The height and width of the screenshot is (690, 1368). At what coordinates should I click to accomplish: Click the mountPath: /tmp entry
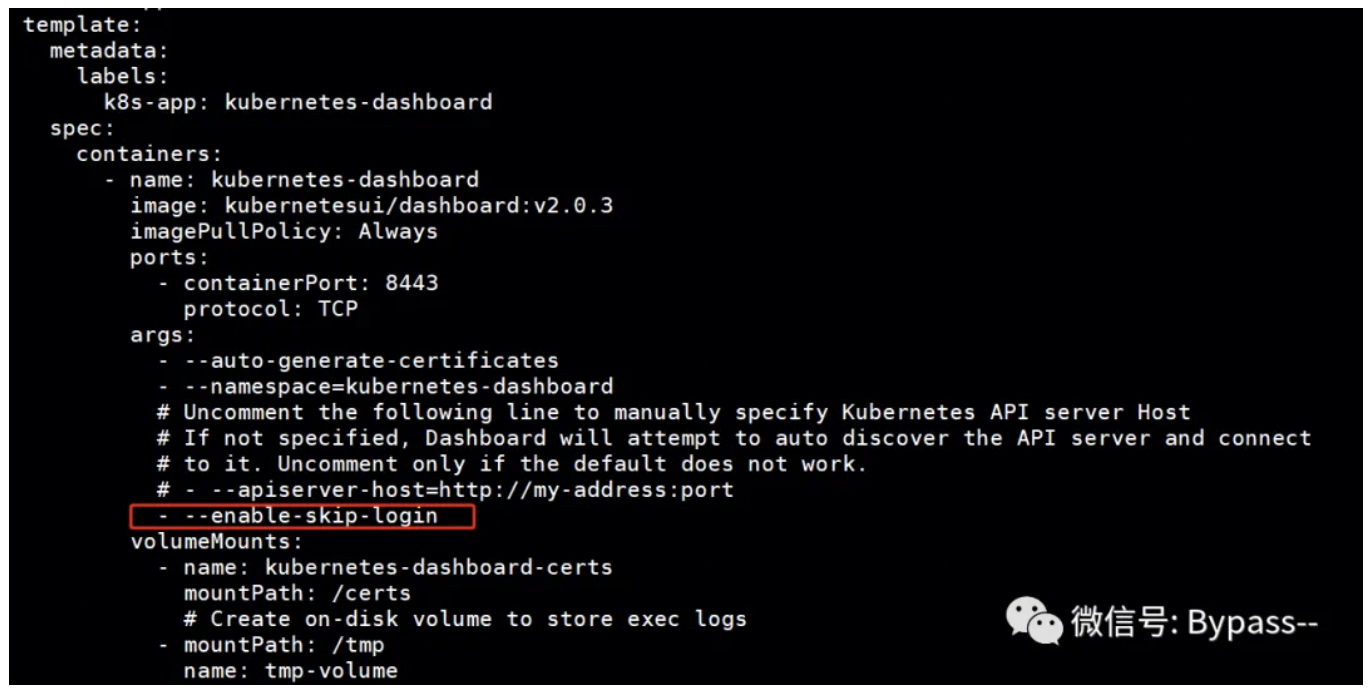(x=271, y=646)
